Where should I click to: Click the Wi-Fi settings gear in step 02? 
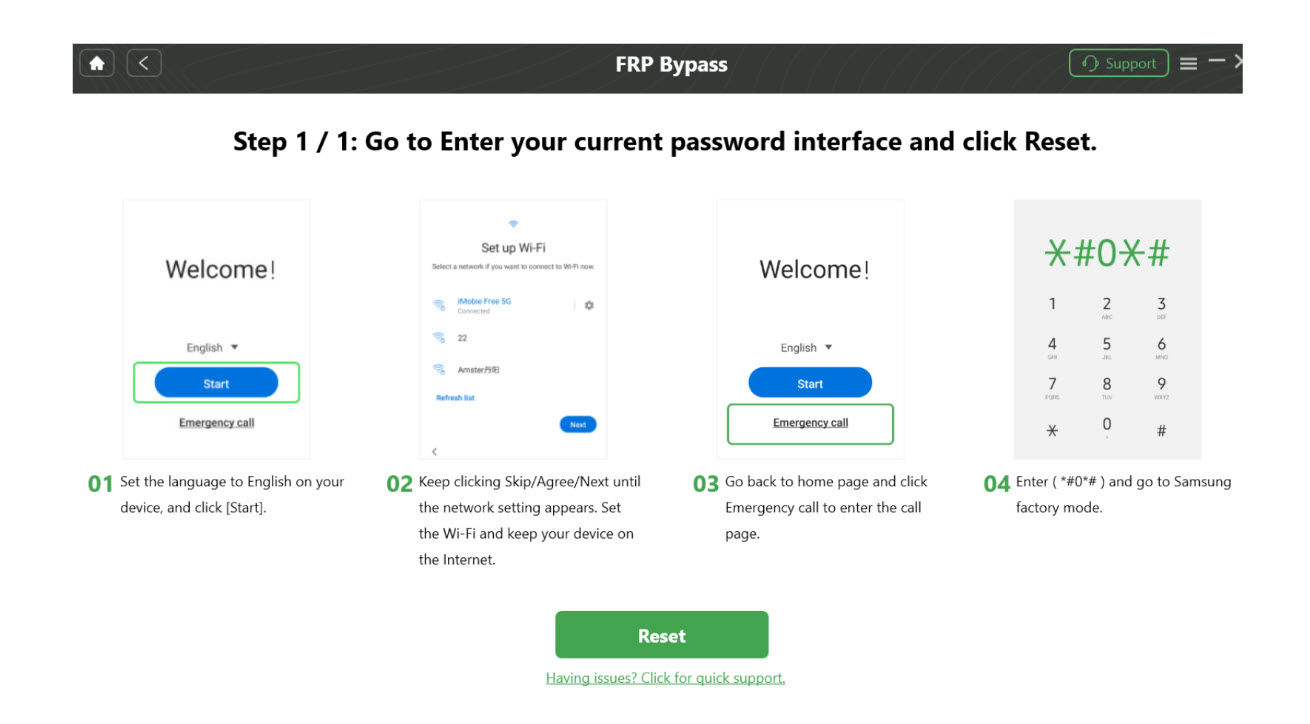[589, 305]
